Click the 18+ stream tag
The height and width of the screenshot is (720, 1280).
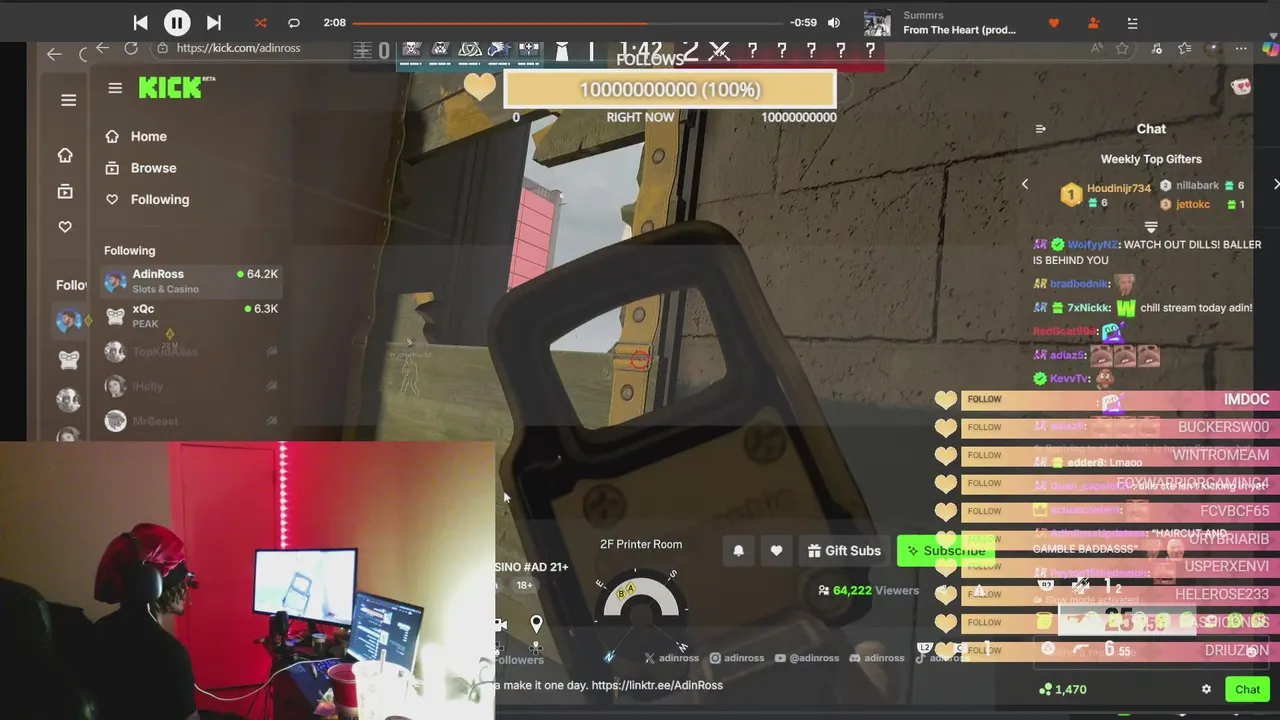525,585
